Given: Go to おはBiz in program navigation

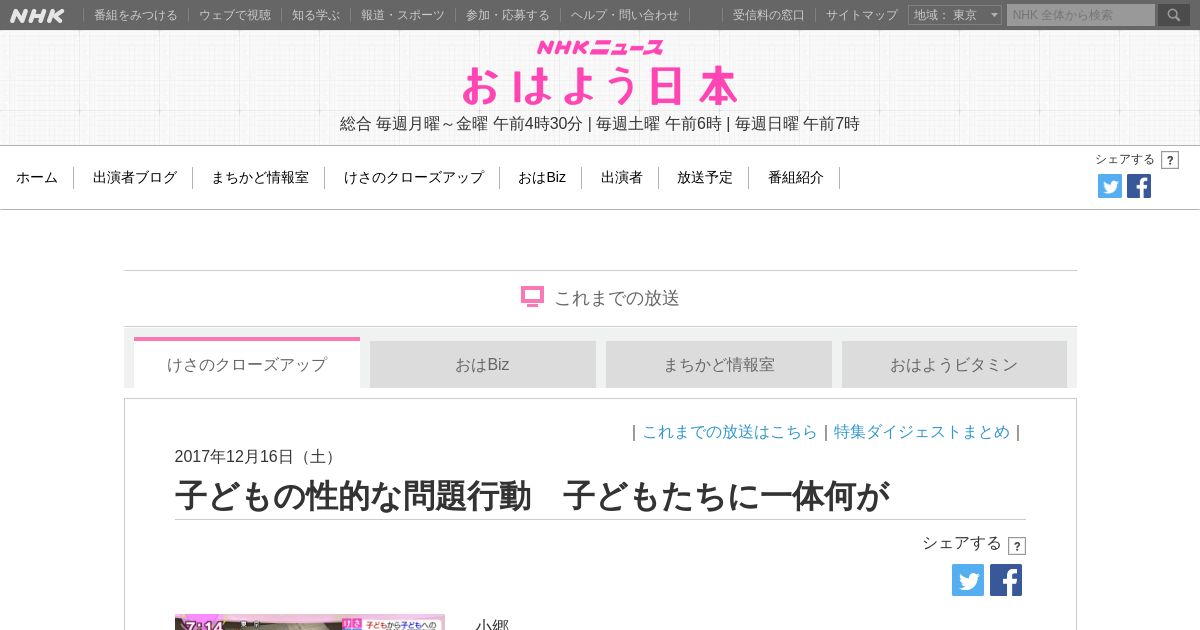Looking at the screenshot, I should 542,177.
